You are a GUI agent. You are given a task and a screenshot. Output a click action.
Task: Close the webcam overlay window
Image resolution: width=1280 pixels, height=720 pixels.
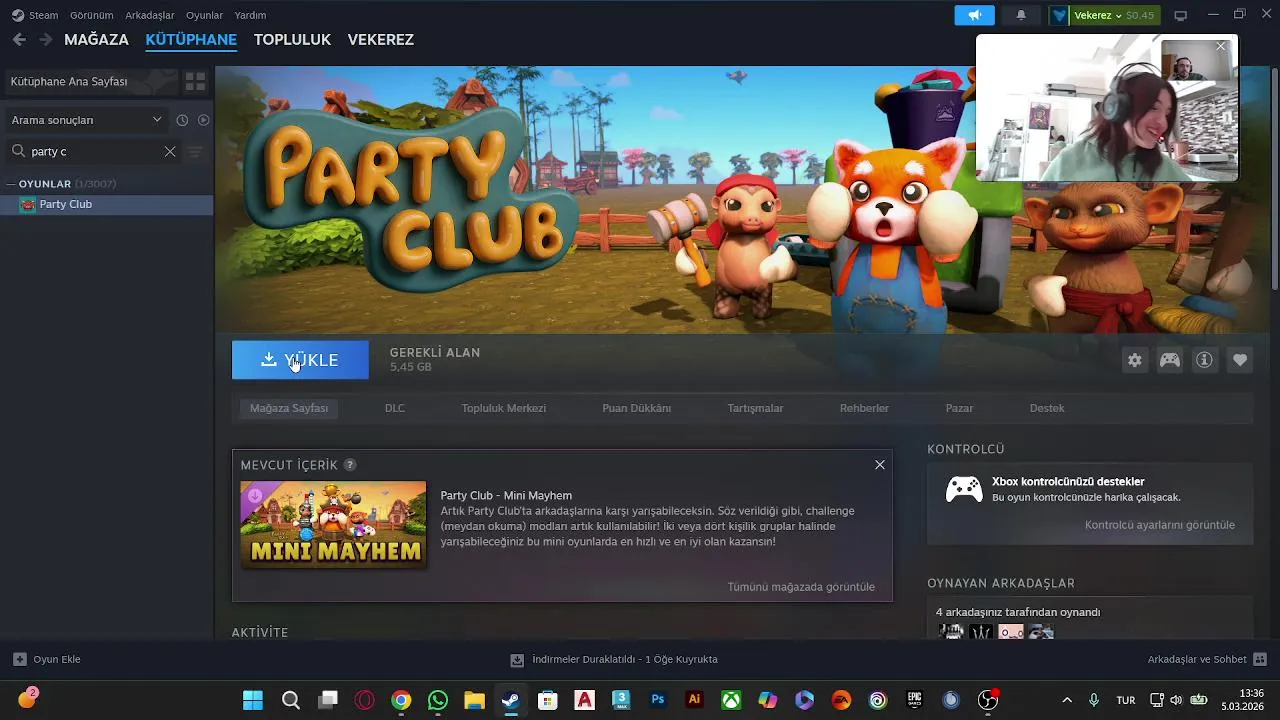[1220, 46]
